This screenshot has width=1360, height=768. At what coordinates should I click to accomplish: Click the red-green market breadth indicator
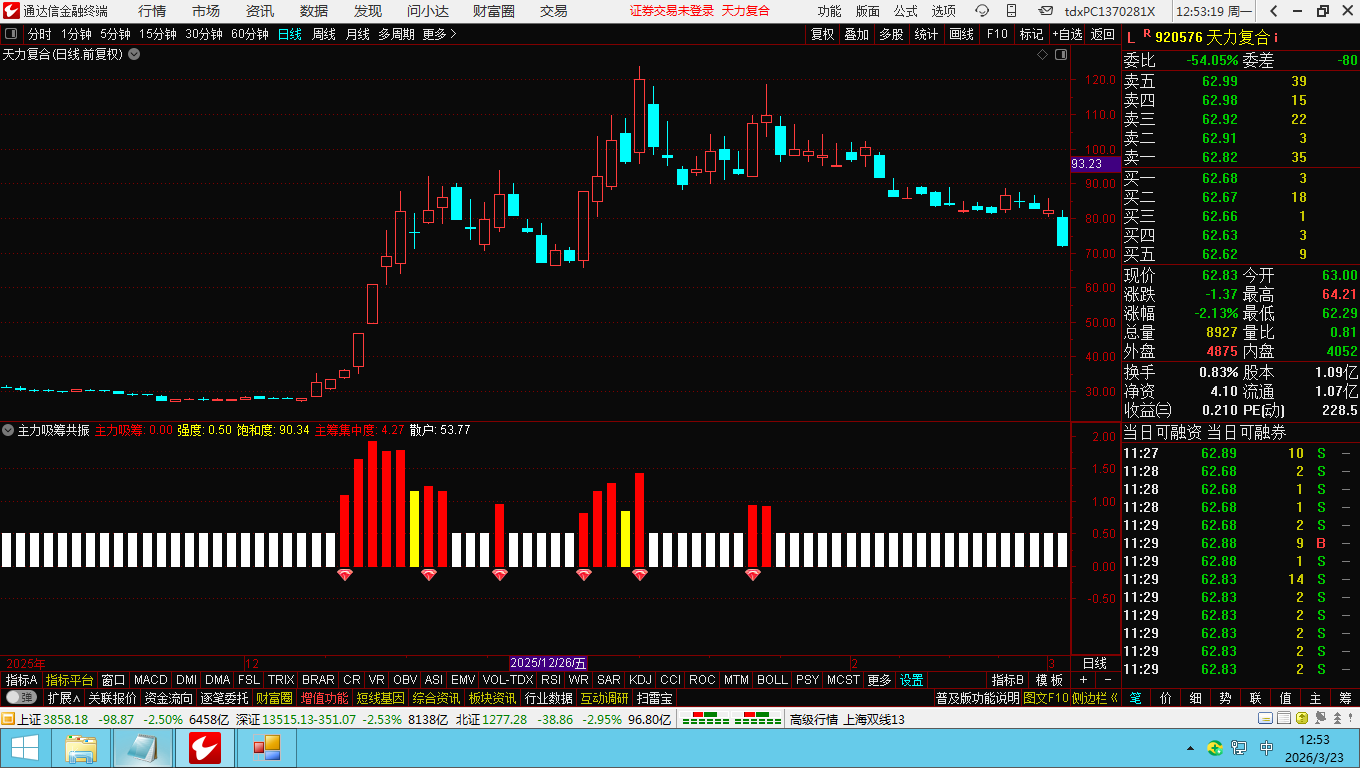(x=732, y=719)
